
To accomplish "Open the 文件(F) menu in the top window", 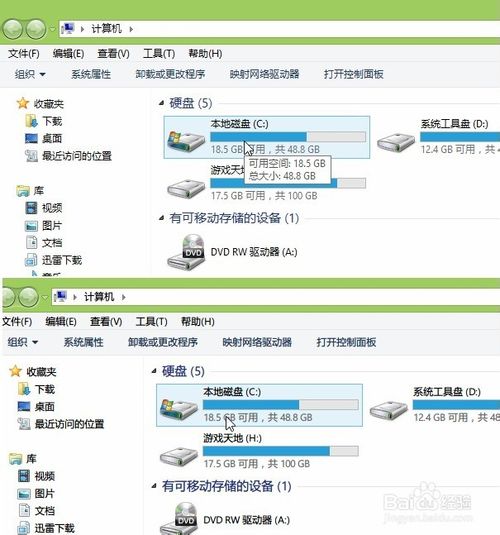I will point(24,54).
